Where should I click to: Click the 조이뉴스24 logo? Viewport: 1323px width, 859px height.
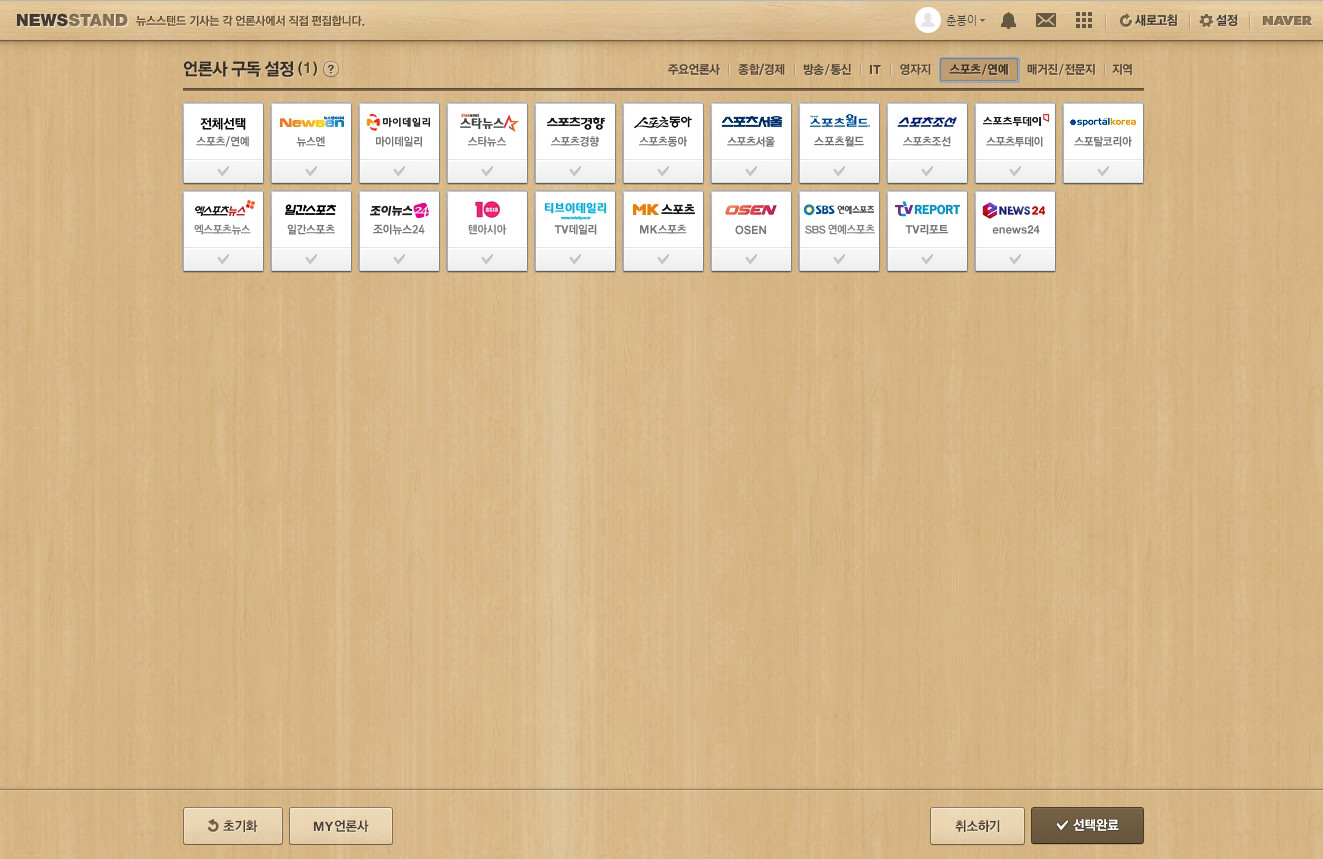(399, 210)
